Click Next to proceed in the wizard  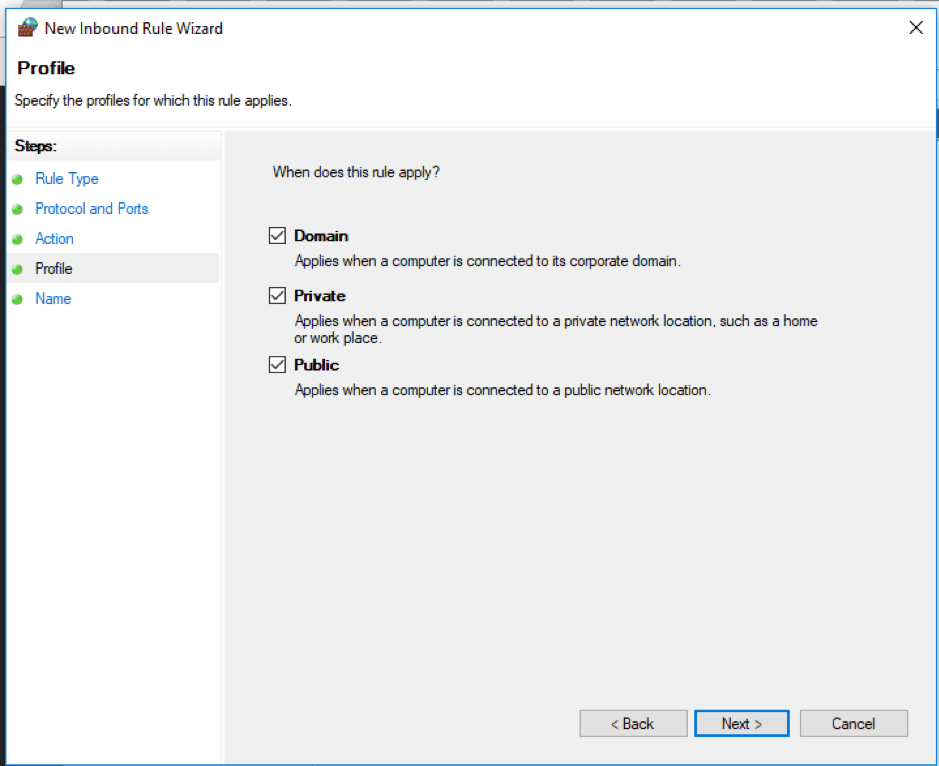741,723
